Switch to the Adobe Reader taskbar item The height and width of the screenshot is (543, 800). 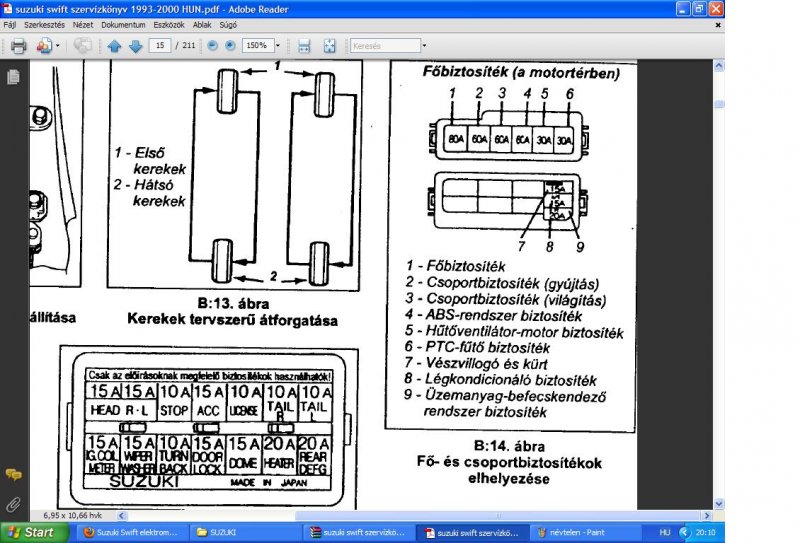(x=473, y=532)
